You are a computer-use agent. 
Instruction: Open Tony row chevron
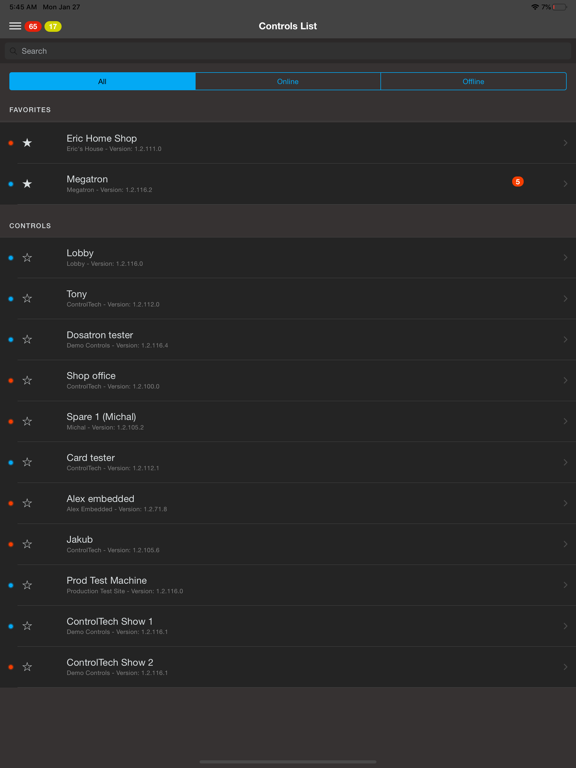(x=566, y=298)
